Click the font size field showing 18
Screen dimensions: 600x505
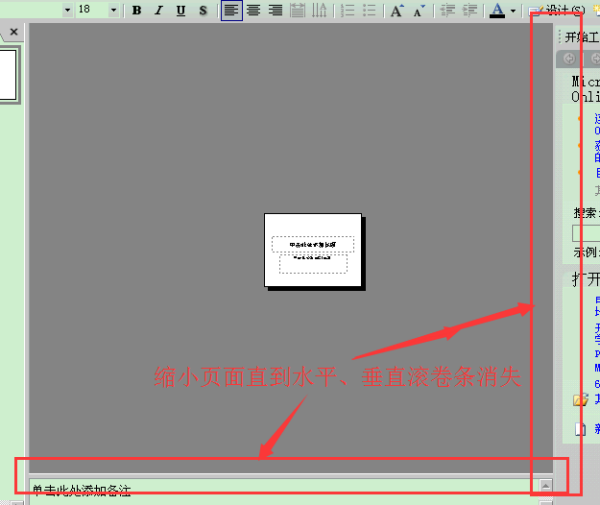click(92, 10)
